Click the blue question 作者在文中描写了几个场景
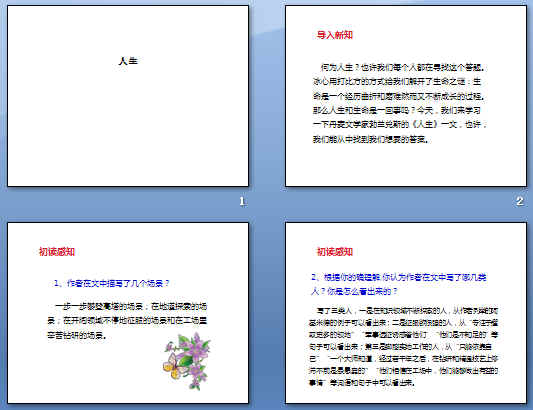Viewport: 533px width, 410px height. (x=111, y=283)
